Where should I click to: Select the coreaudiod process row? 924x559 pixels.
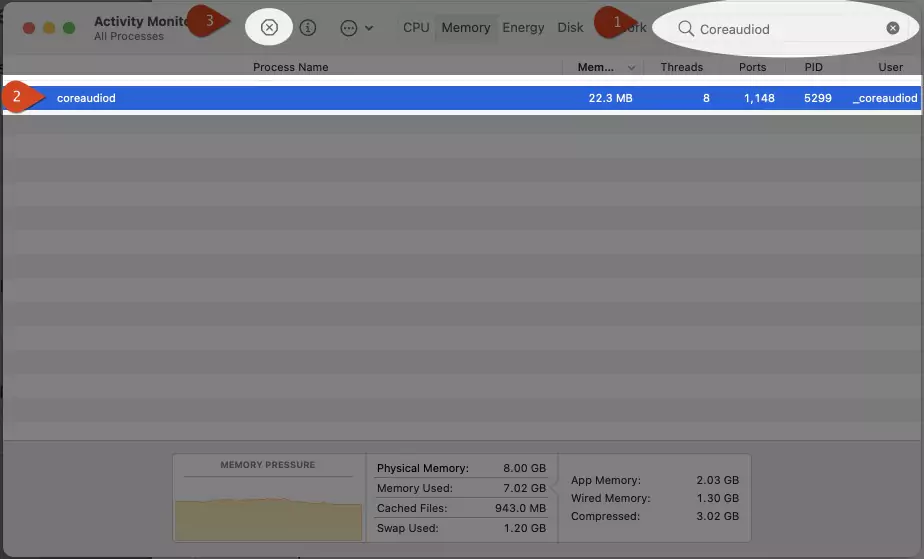462,98
